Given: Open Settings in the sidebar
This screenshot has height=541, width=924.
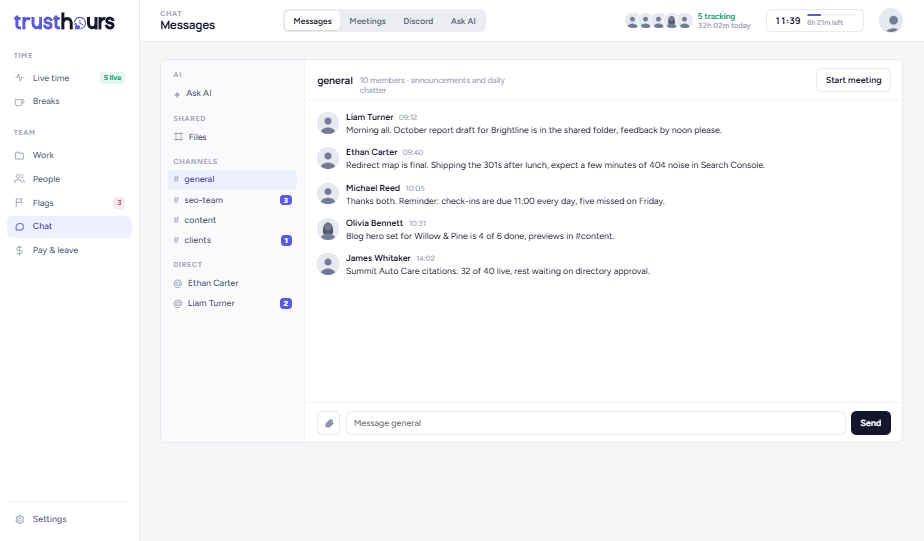Looking at the screenshot, I should coord(70,519).
